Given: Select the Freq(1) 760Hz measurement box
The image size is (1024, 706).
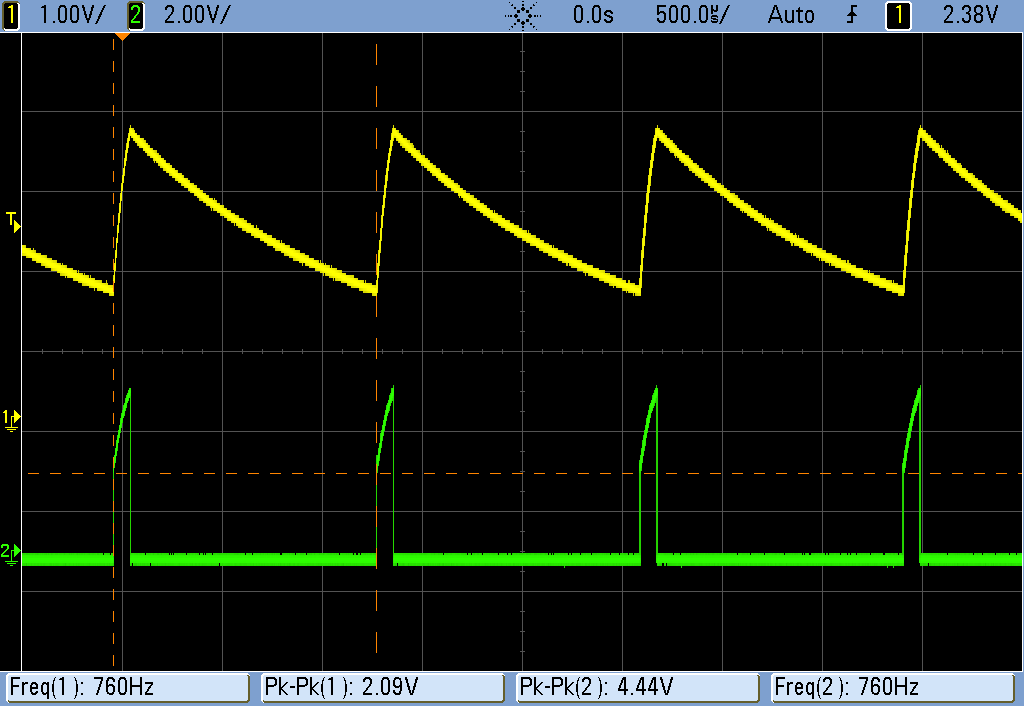Looking at the screenshot, I should [128, 687].
